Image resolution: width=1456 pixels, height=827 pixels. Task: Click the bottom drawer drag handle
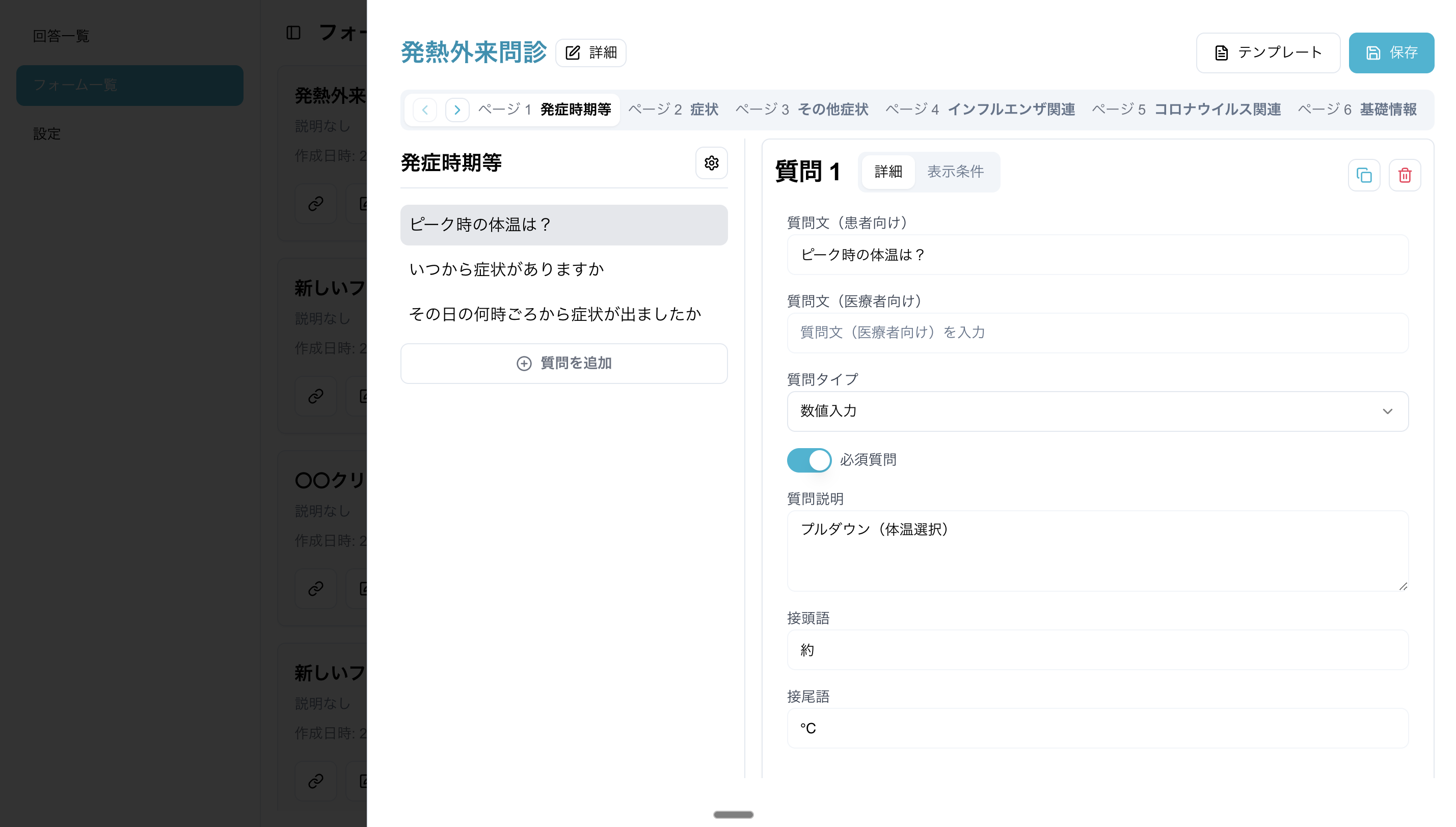[733, 814]
